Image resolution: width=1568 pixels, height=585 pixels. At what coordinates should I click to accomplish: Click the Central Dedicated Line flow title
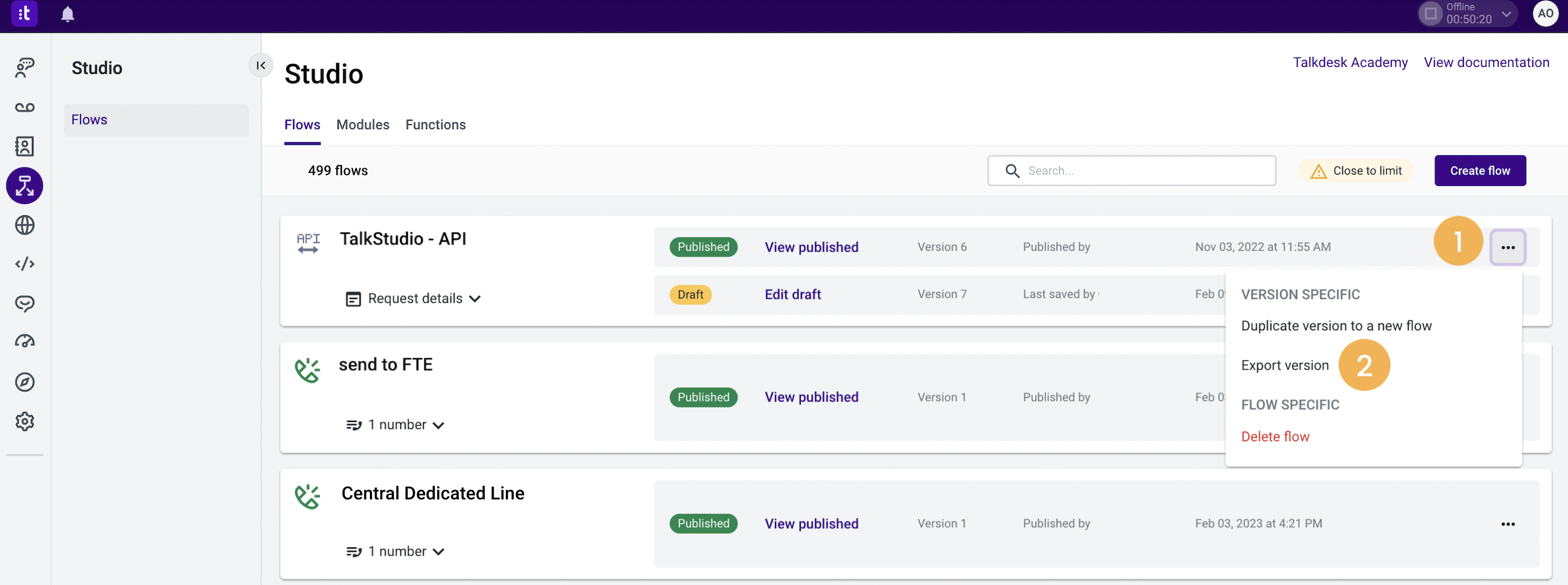(x=432, y=493)
